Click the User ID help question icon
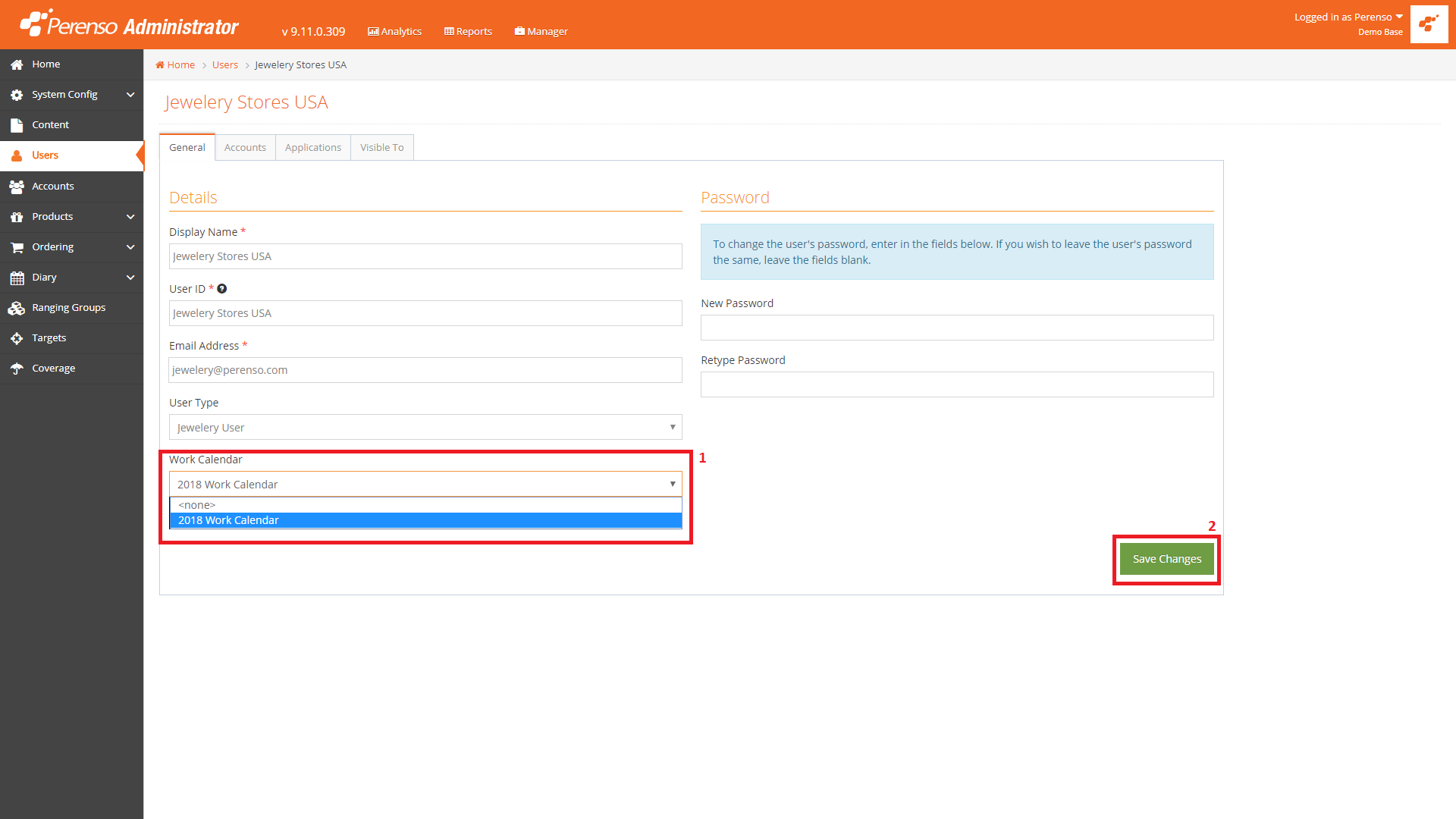The image size is (1456, 819). click(222, 289)
